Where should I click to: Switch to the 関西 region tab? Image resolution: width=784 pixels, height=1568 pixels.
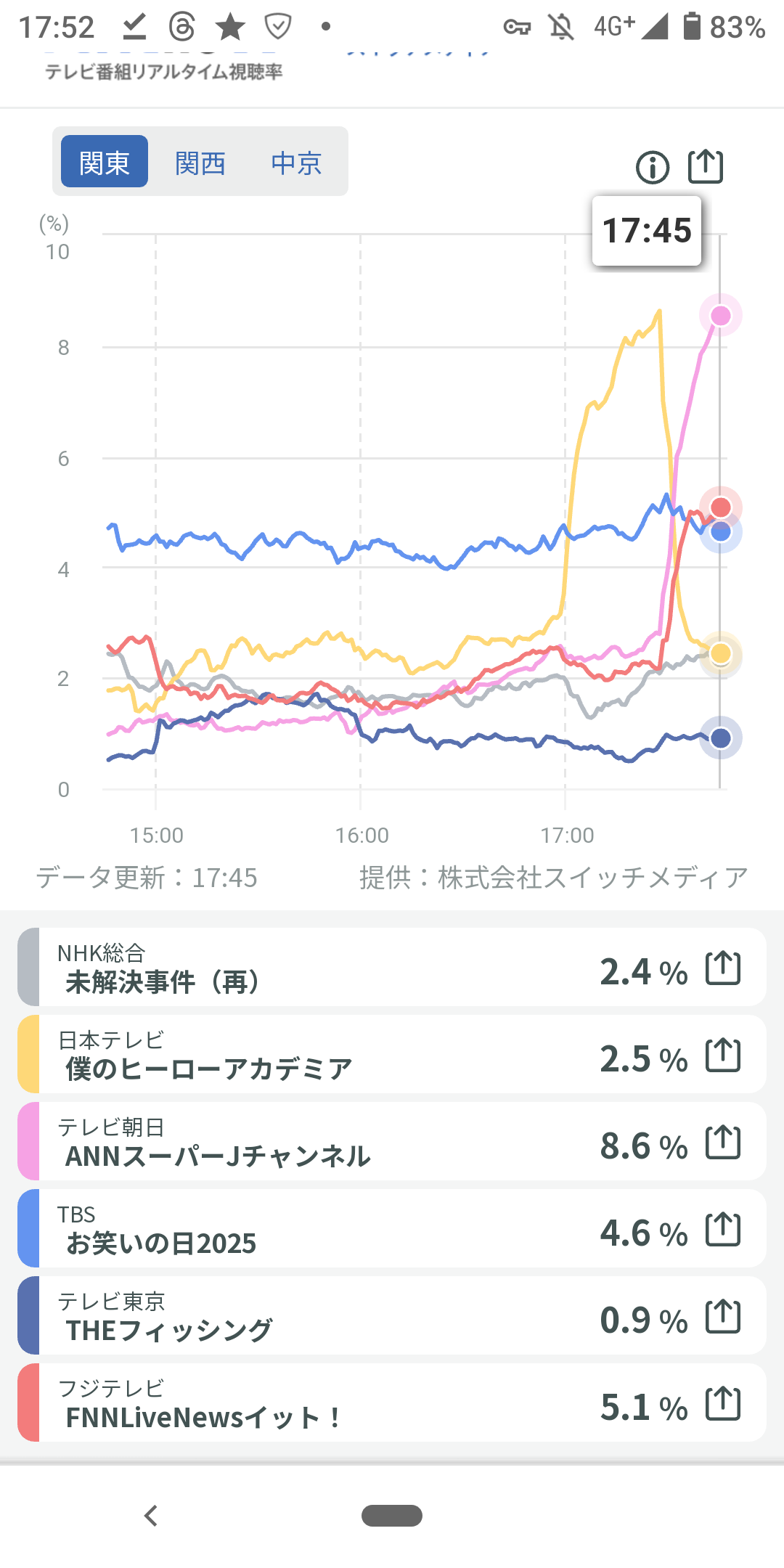point(200,163)
